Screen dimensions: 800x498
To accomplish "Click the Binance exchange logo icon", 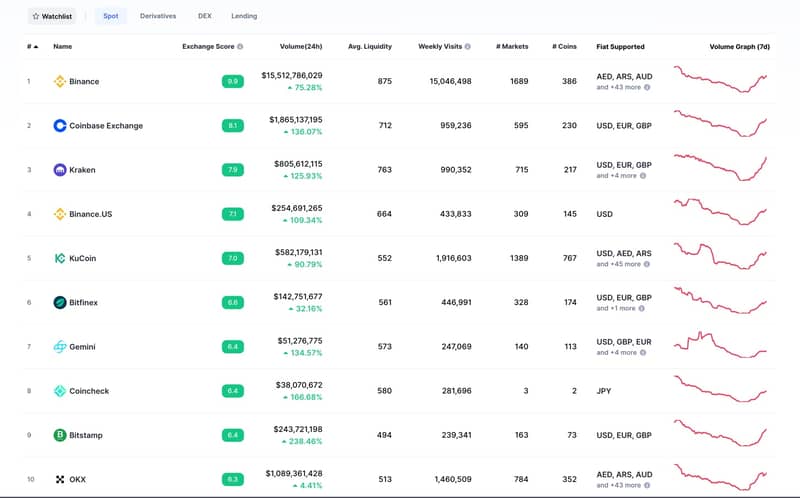I will click(x=60, y=81).
